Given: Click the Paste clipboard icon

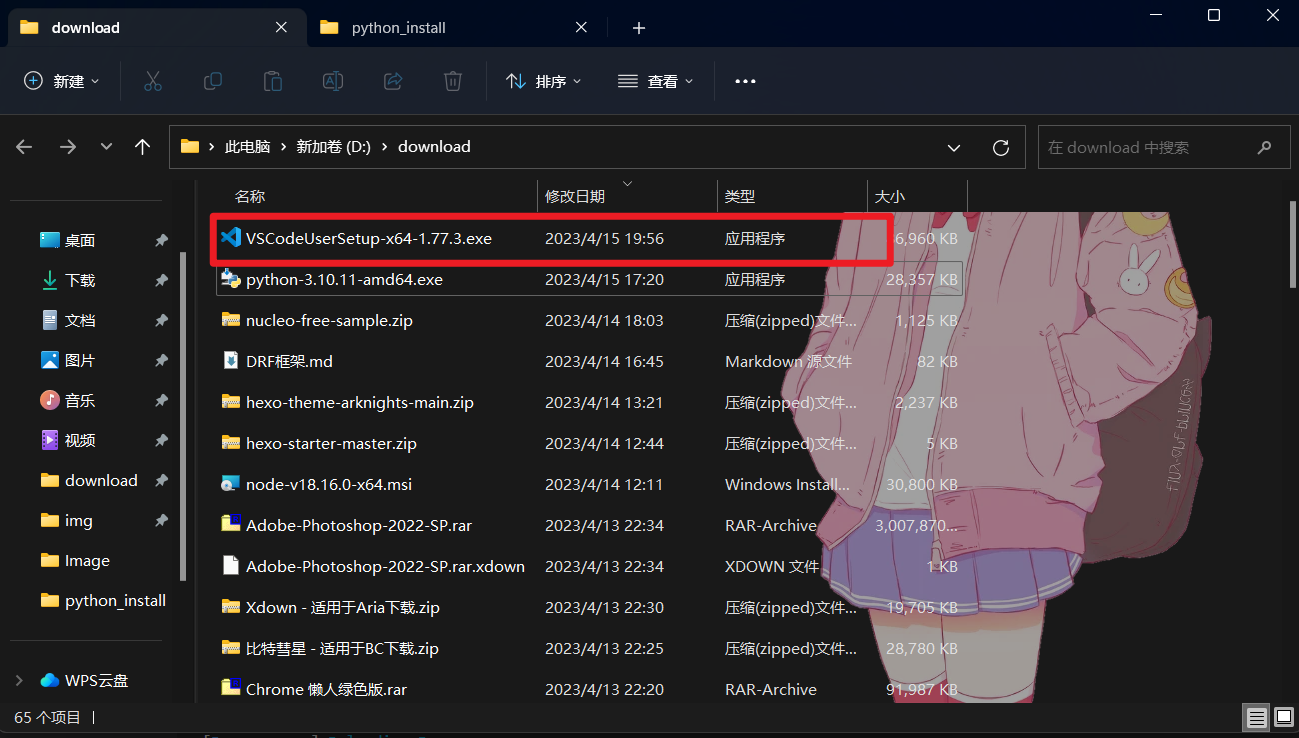Looking at the screenshot, I should pyautogui.click(x=273, y=81).
